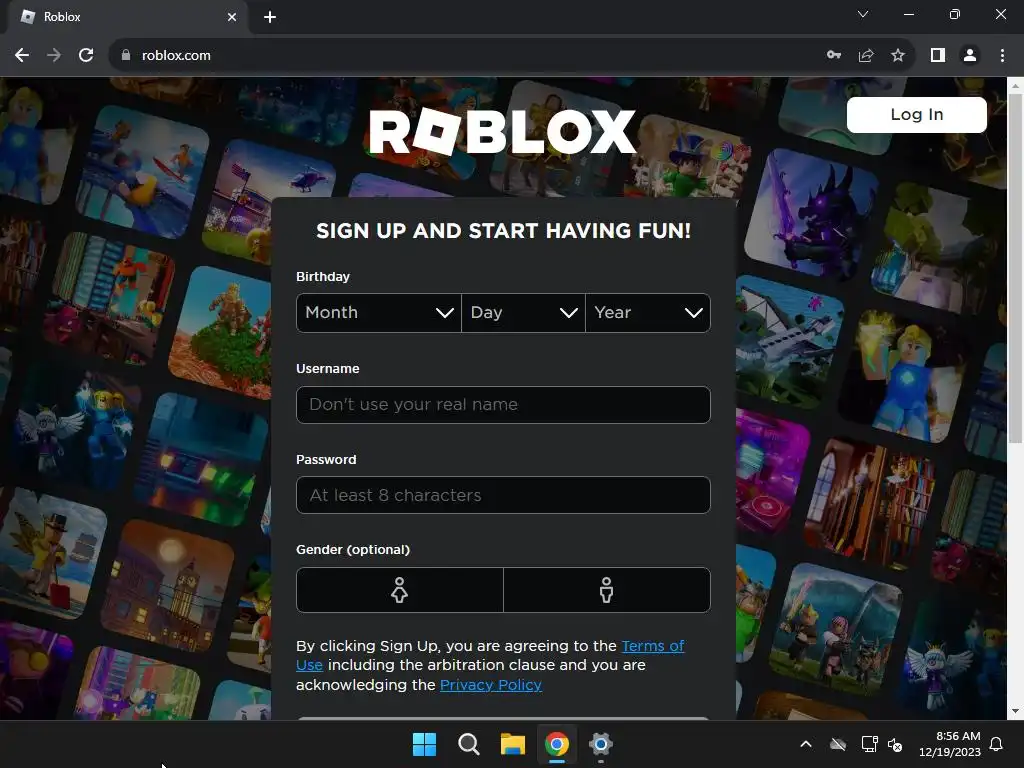Image resolution: width=1024 pixels, height=768 pixels.
Task: View site info via the padlock icon
Action: [126, 56]
